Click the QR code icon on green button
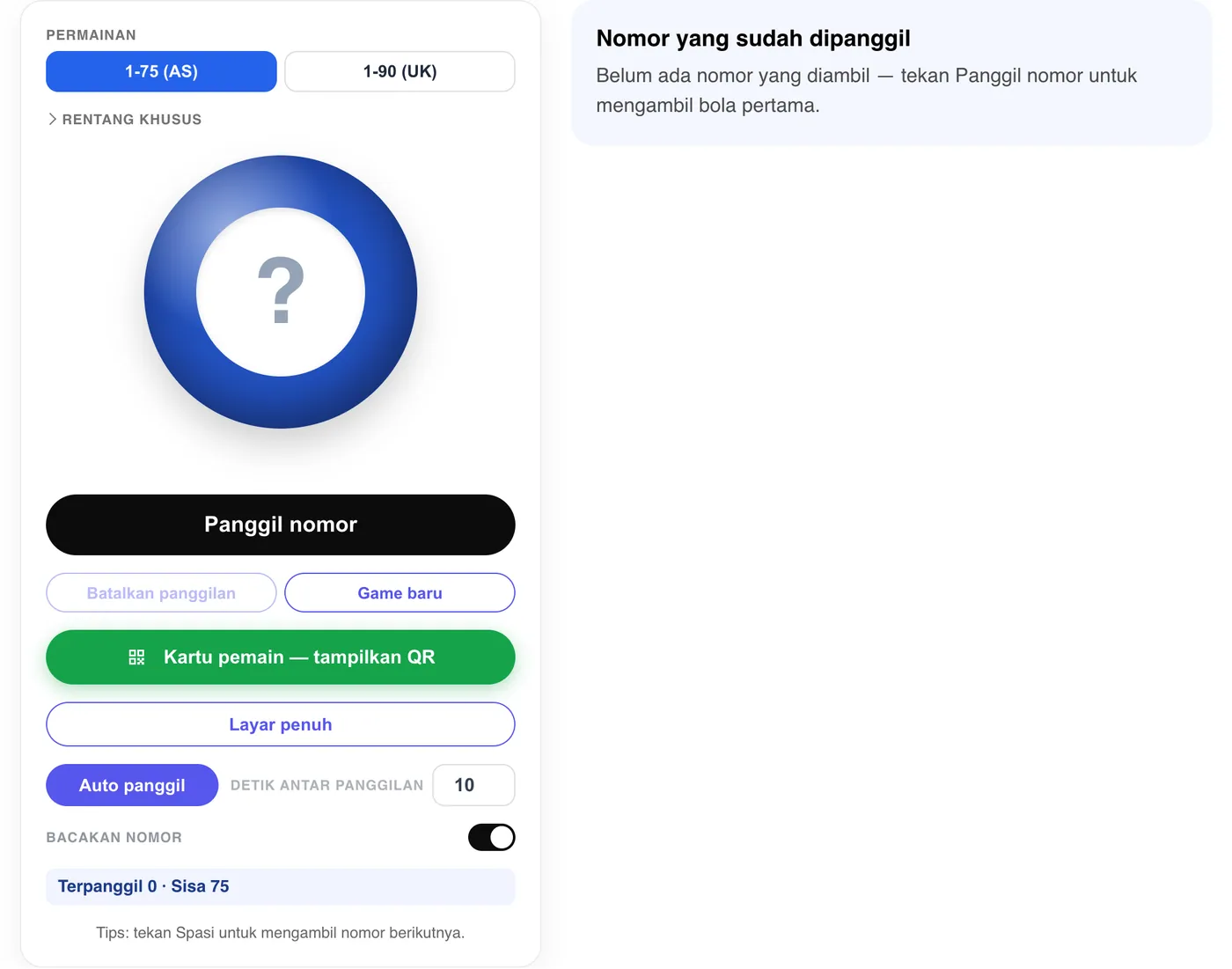The image size is (1232, 969). tap(136, 657)
